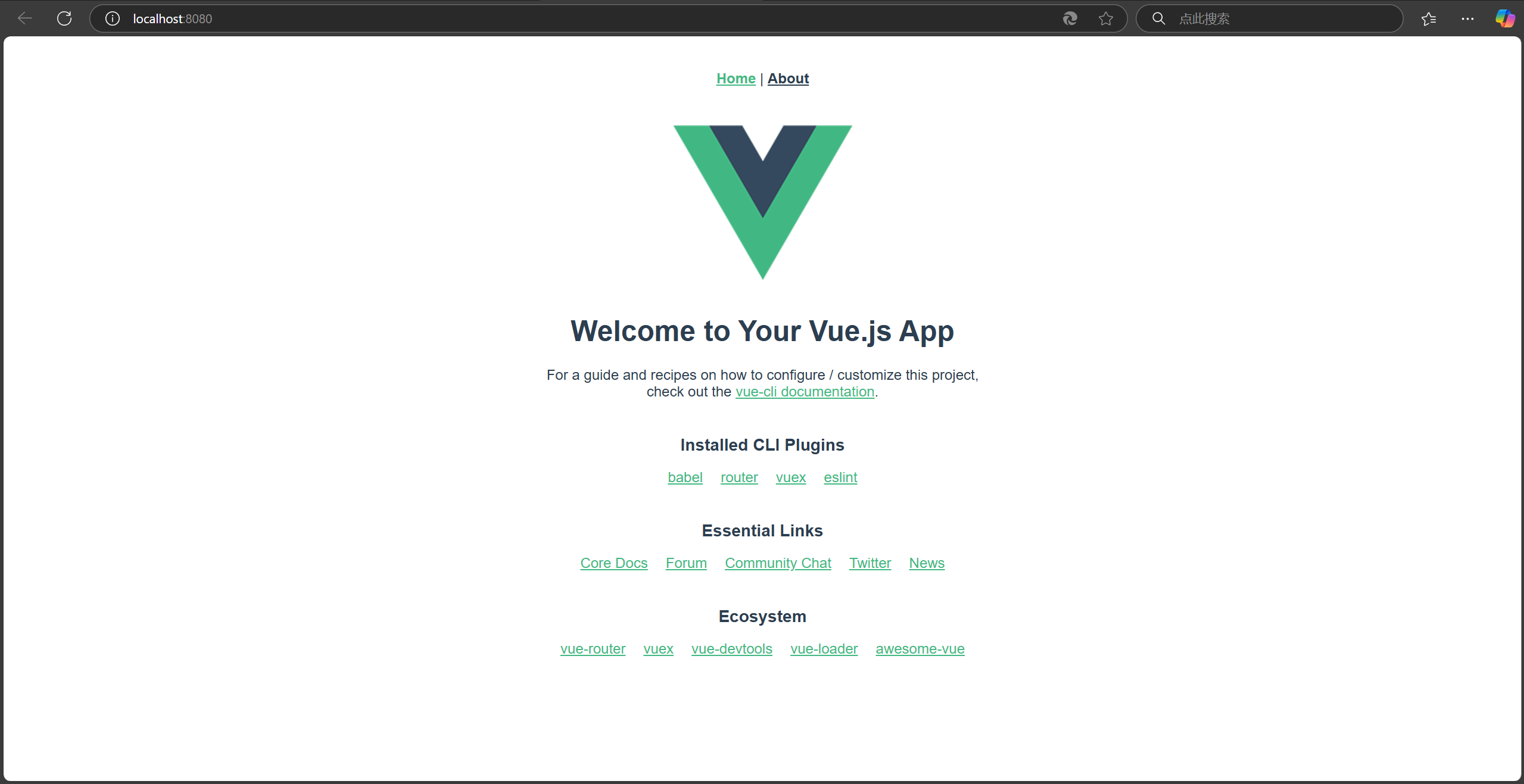Bookmark the page with the star icon
1524x784 pixels.
[x=1106, y=18]
